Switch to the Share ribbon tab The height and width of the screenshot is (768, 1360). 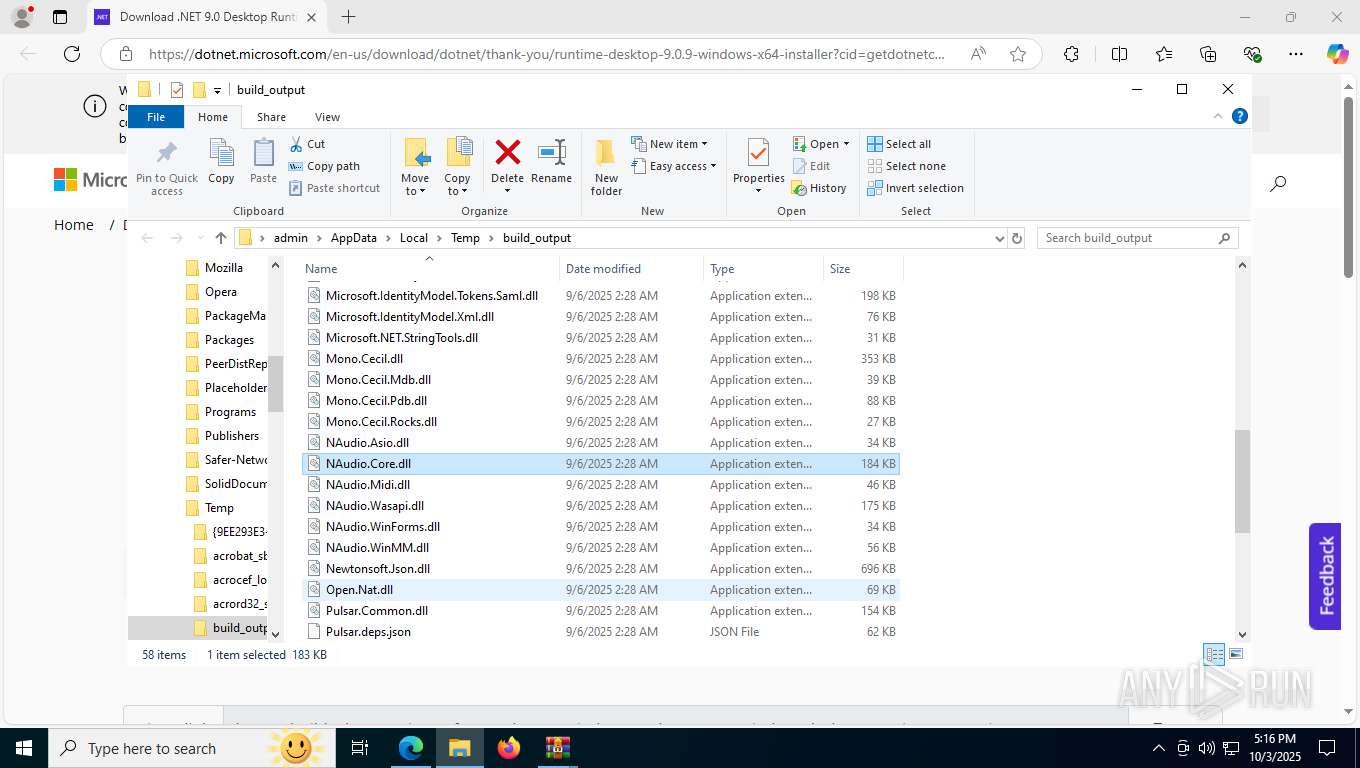[271, 117]
